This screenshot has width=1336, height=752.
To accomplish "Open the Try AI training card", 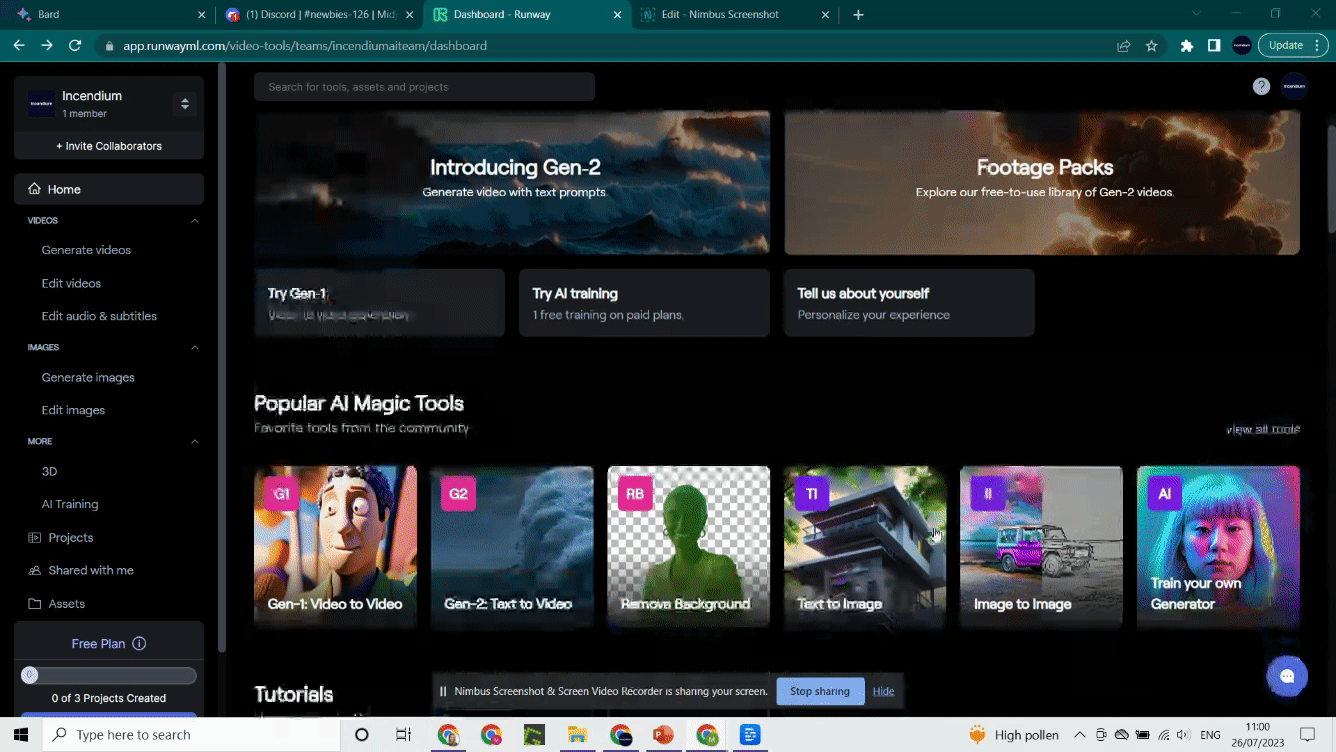I will (x=644, y=303).
